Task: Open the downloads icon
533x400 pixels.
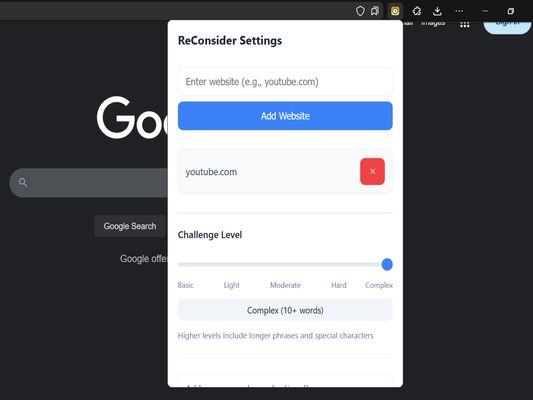Action: tap(437, 11)
